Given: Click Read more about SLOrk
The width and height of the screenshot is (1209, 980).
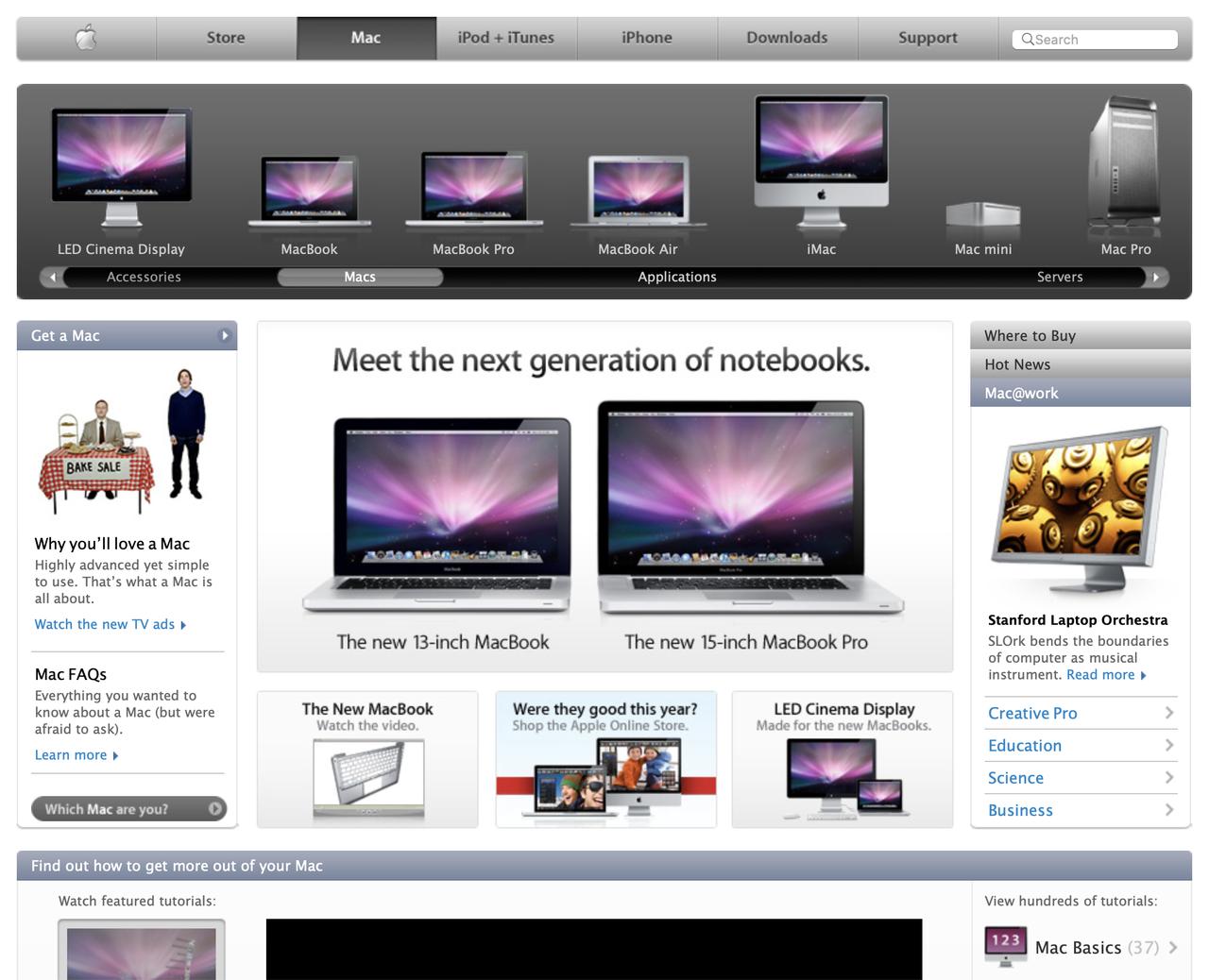Looking at the screenshot, I should point(1106,675).
